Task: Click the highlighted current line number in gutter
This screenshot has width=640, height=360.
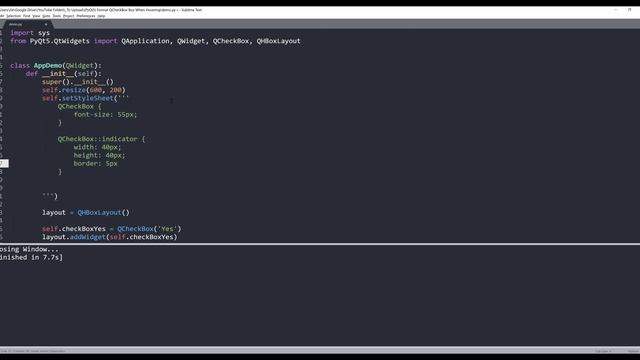Action: pyautogui.click(x=4, y=163)
